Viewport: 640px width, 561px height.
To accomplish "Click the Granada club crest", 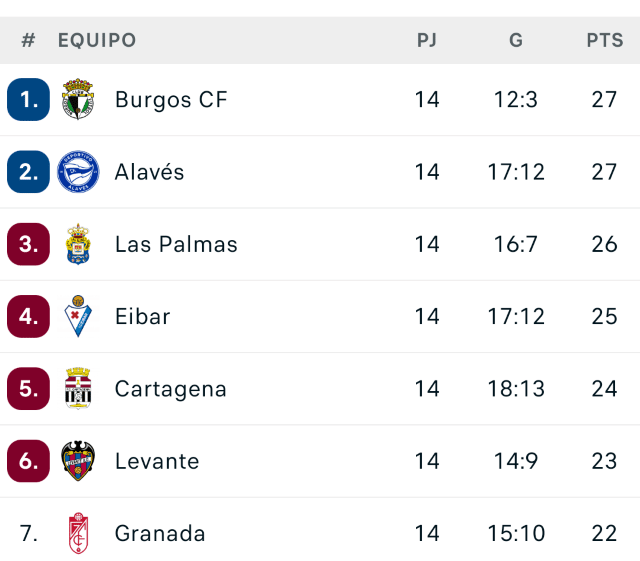I will tap(78, 533).
